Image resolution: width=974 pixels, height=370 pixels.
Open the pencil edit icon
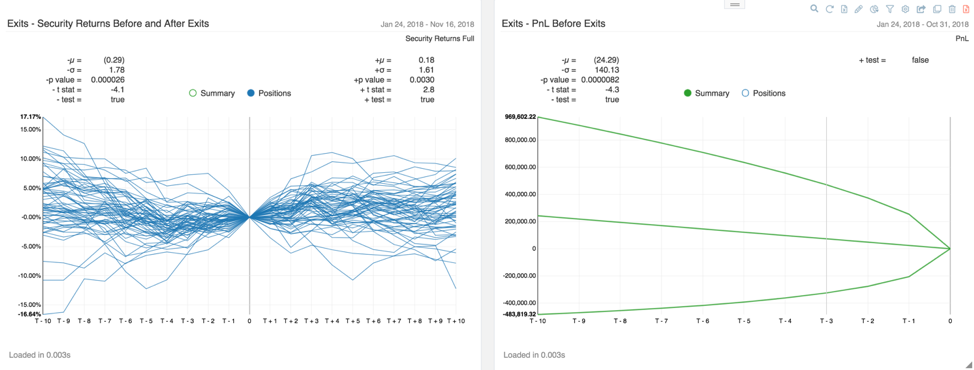[x=859, y=9]
